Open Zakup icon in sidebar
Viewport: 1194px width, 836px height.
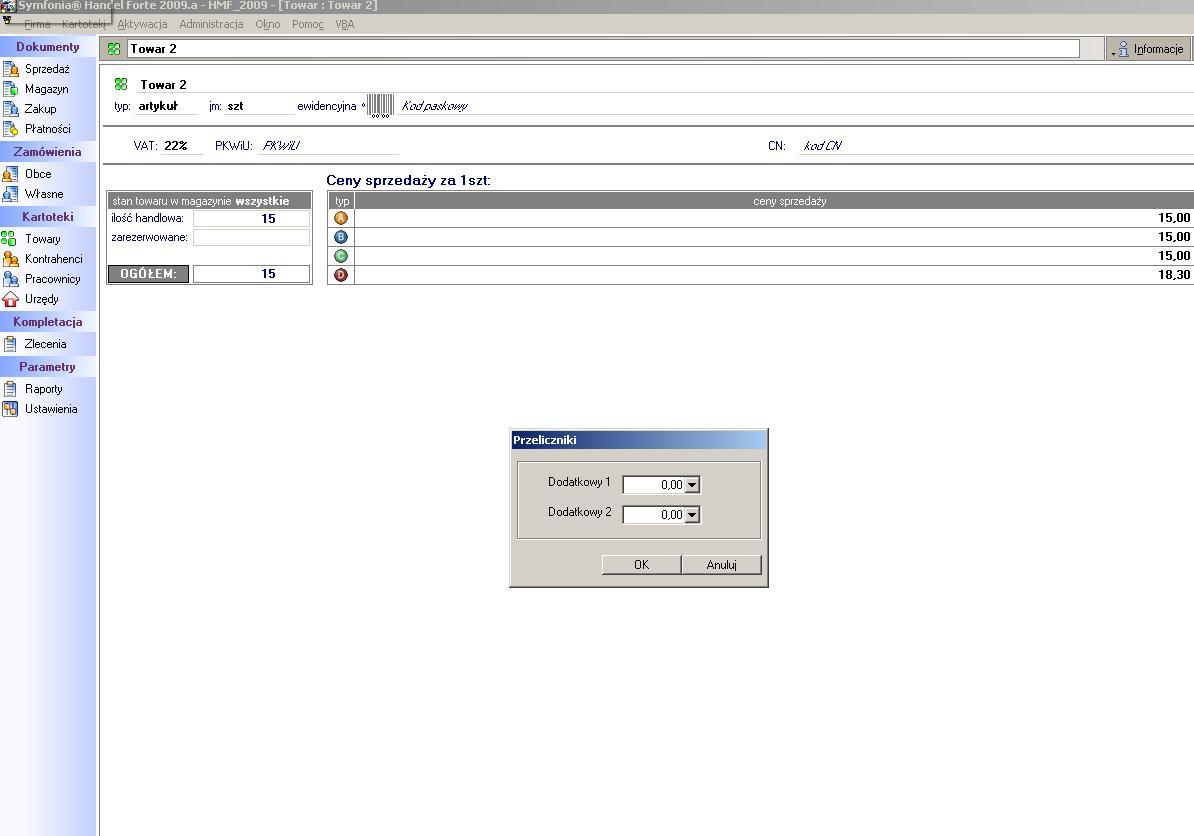[11, 109]
